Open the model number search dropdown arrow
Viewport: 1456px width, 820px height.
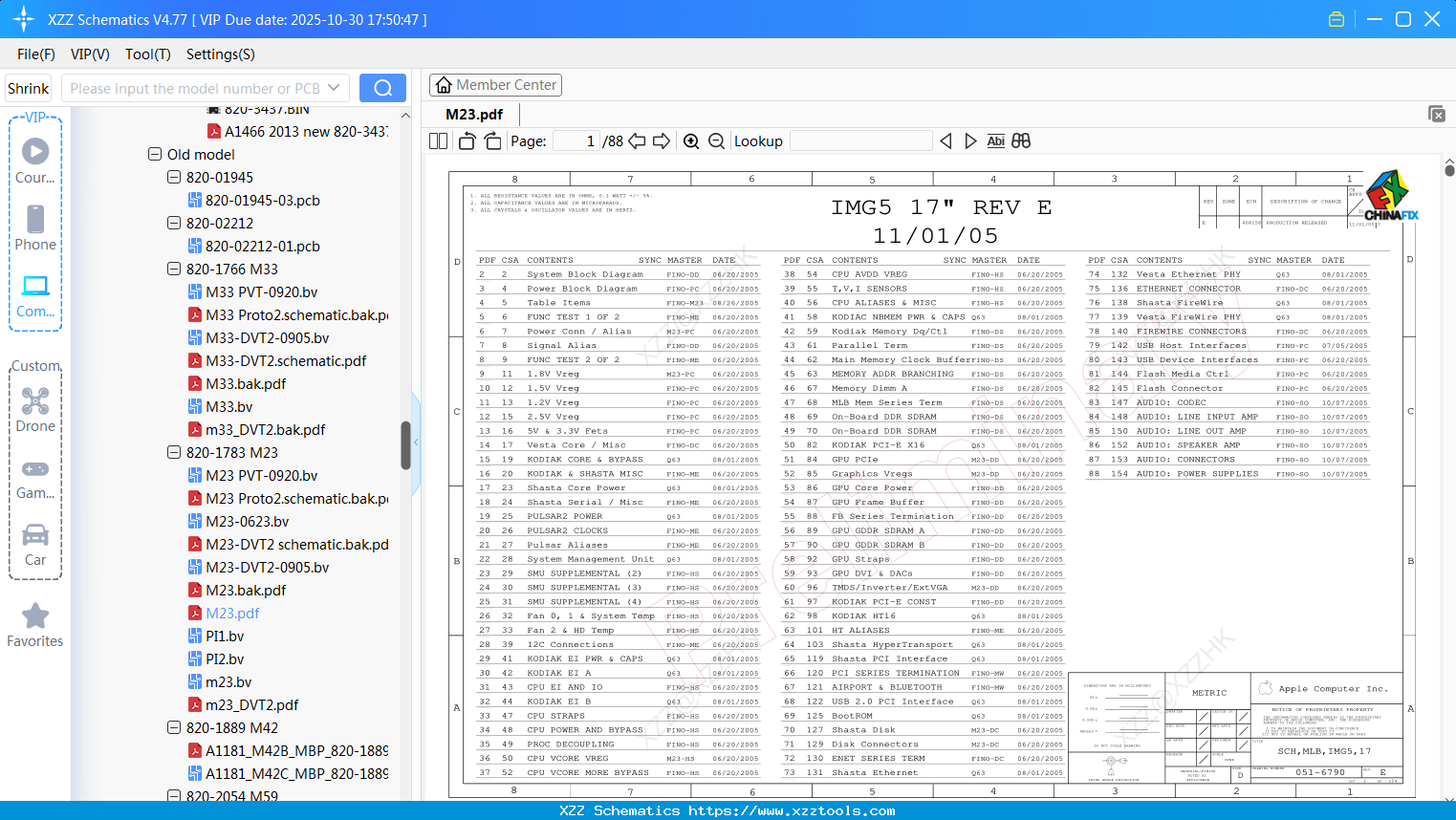[334, 88]
